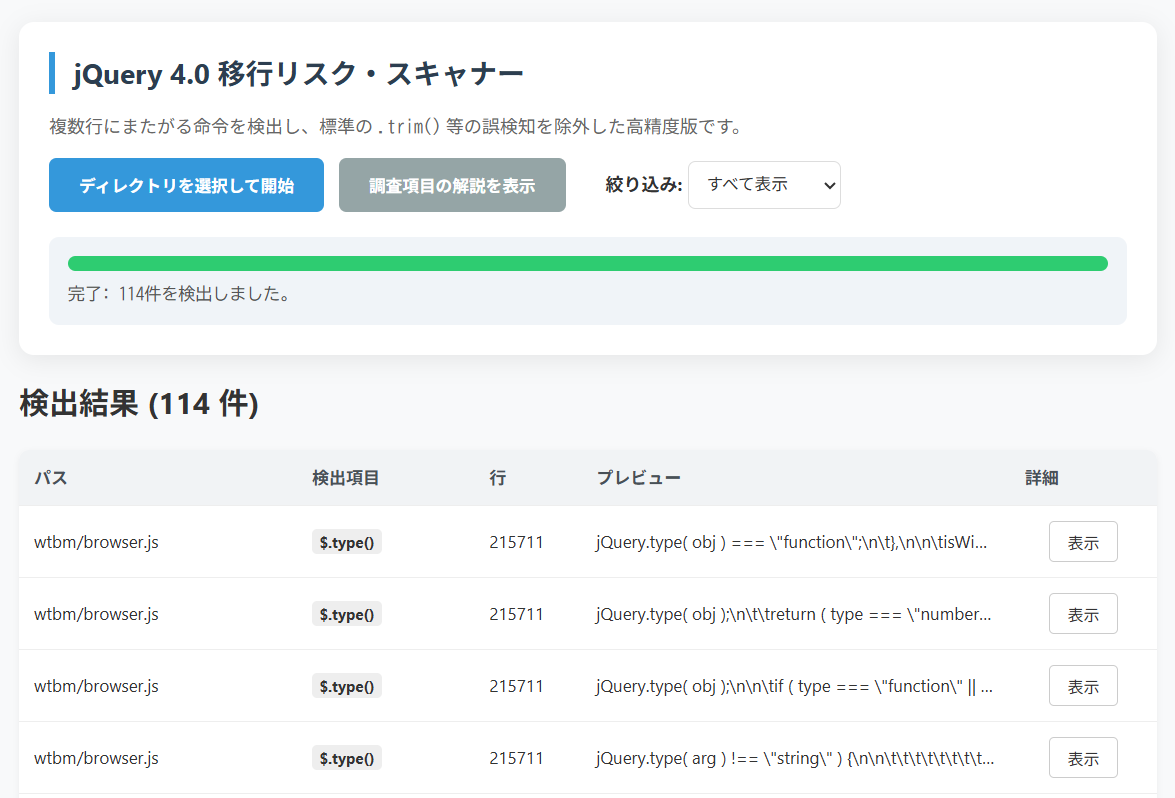The height and width of the screenshot is (798, 1175).
Task: Click wtbm/browser.js path in the jQuery.type( arg ) row
Action: click(97, 758)
